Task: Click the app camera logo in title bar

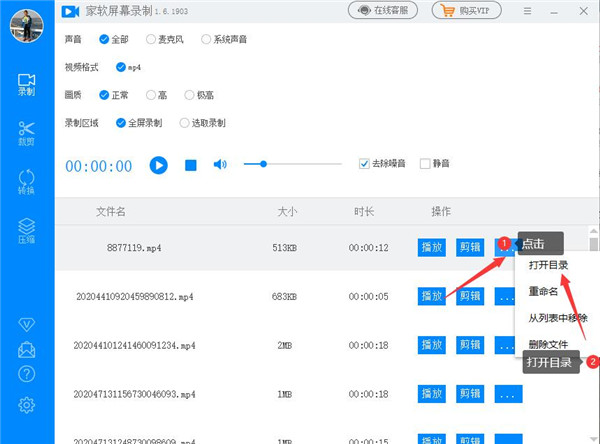Action: (70, 11)
